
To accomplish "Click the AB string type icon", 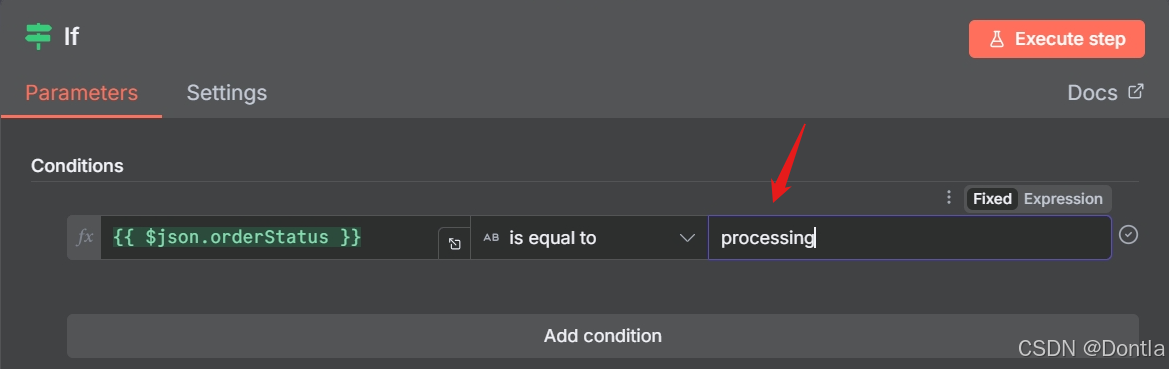I will tap(491, 238).
